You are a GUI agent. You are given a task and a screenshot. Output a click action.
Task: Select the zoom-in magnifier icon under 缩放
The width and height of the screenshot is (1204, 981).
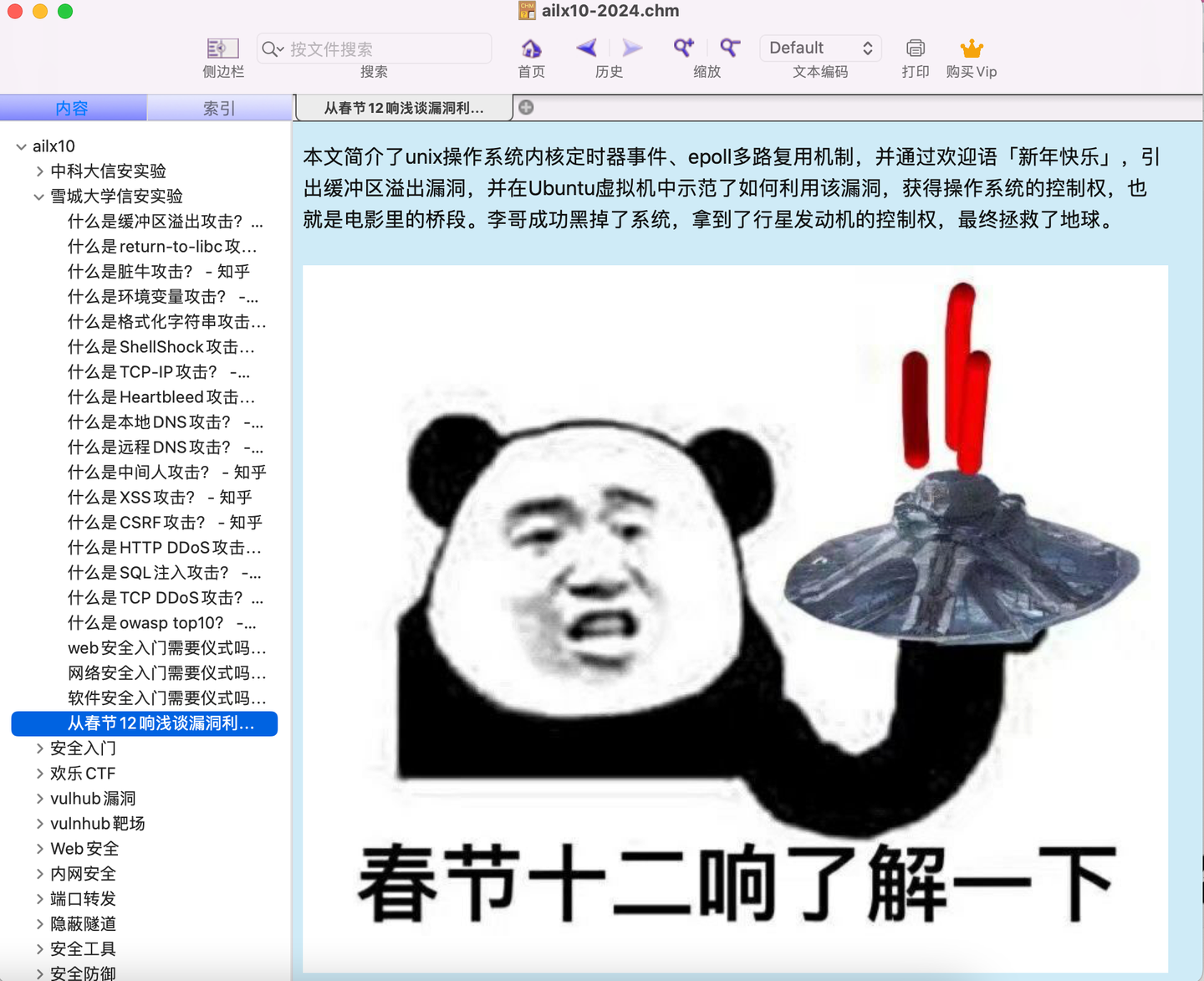point(683,48)
